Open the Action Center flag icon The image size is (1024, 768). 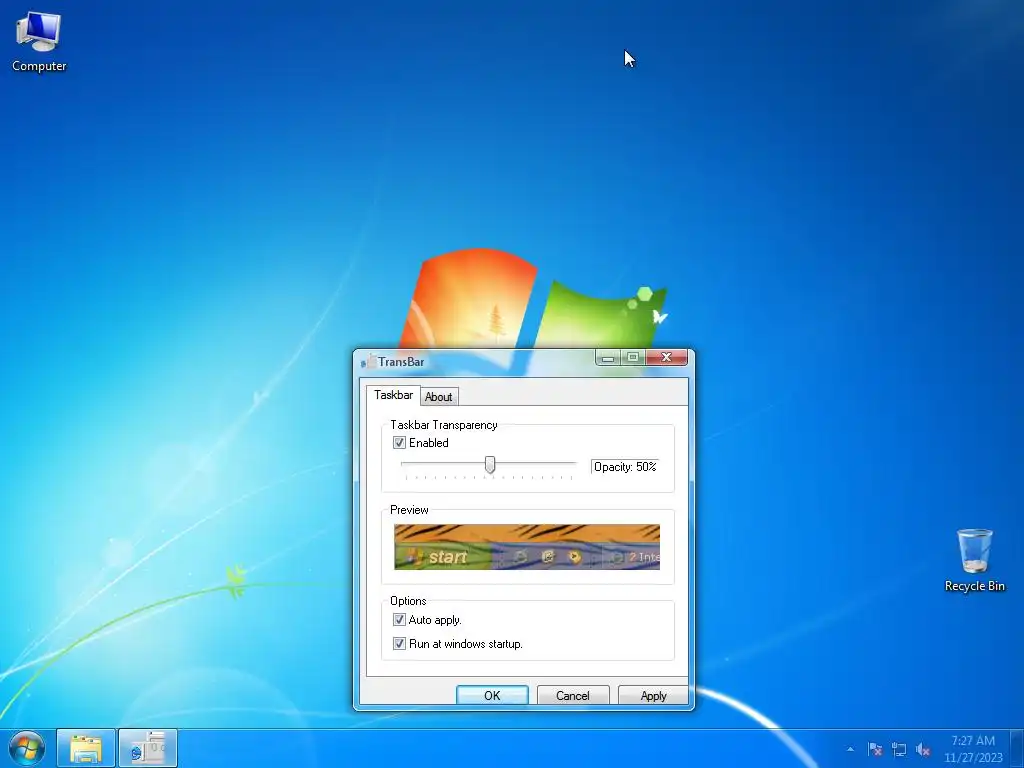(x=874, y=749)
